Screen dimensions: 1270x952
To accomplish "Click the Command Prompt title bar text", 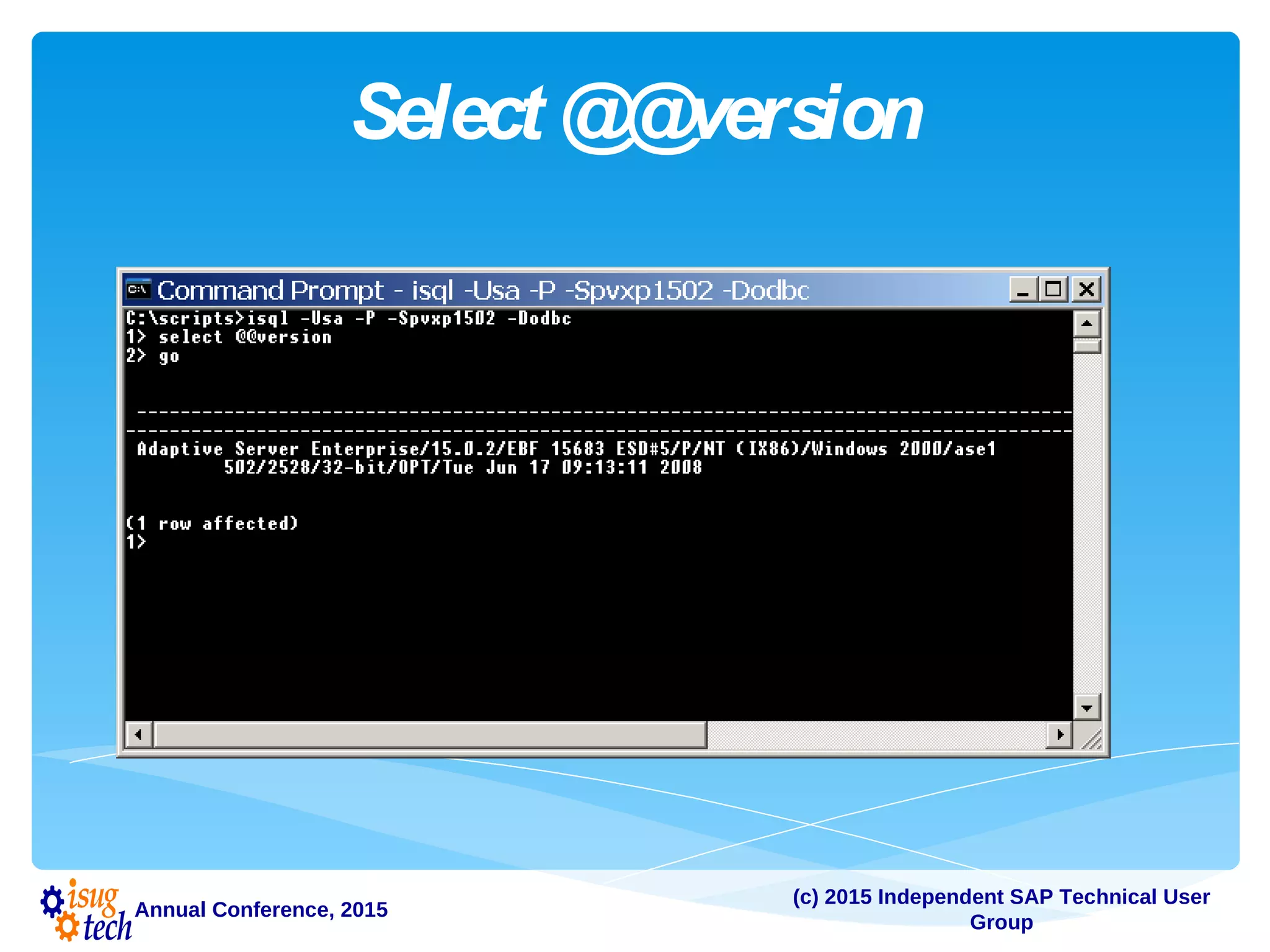I will coord(483,290).
